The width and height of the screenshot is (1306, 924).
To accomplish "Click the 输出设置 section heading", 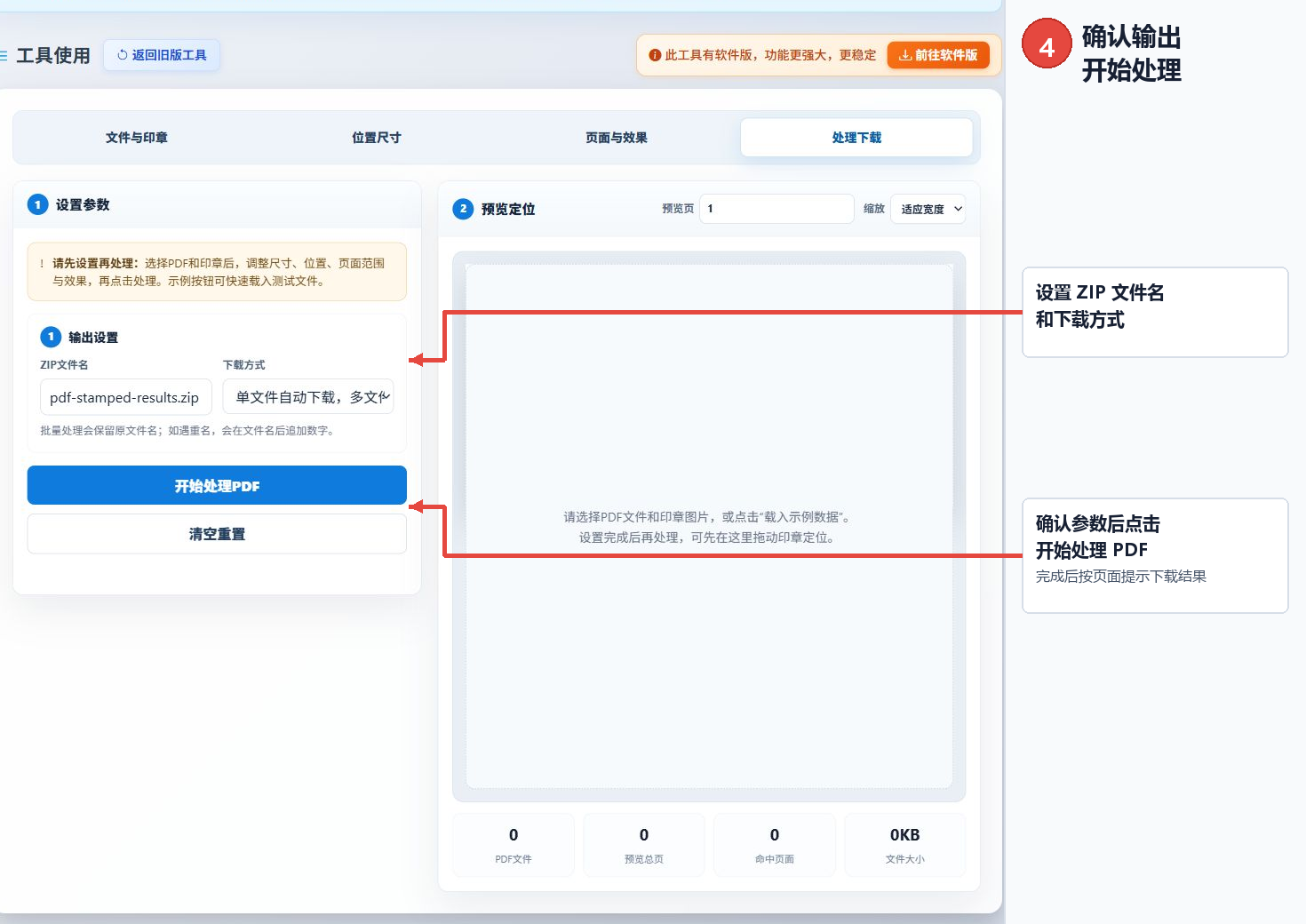I will point(93,338).
